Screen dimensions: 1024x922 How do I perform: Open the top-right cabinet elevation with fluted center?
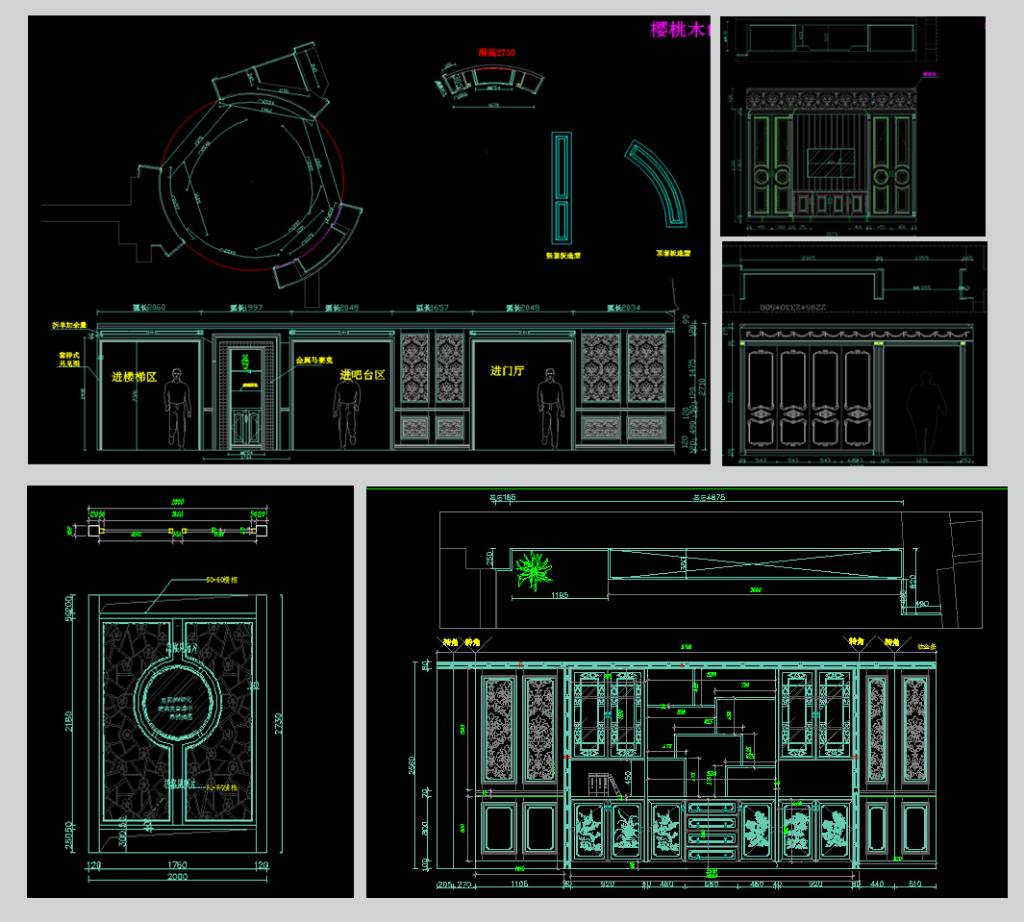(852, 126)
